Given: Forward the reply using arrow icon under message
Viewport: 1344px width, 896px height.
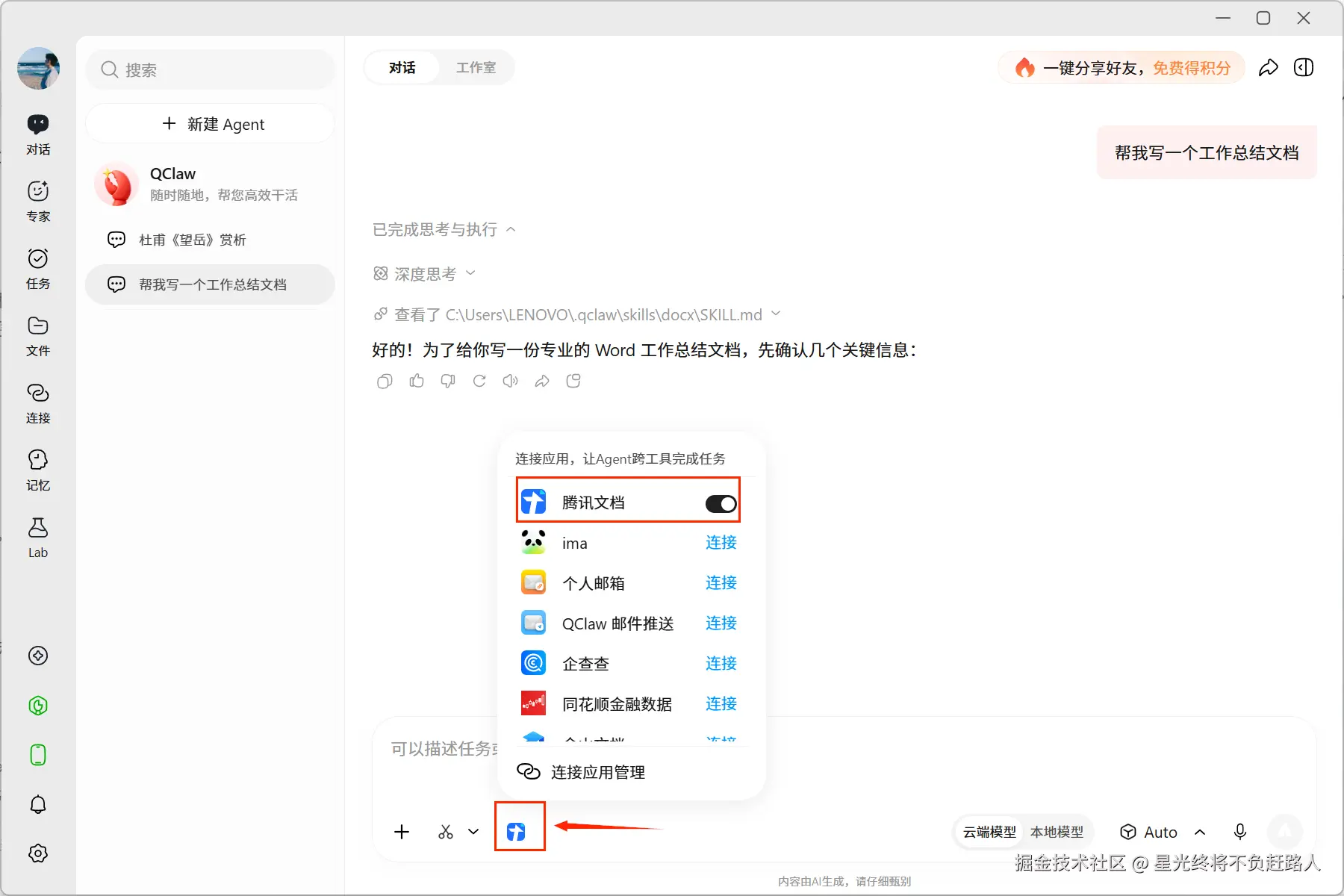Looking at the screenshot, I should [542, 382].
